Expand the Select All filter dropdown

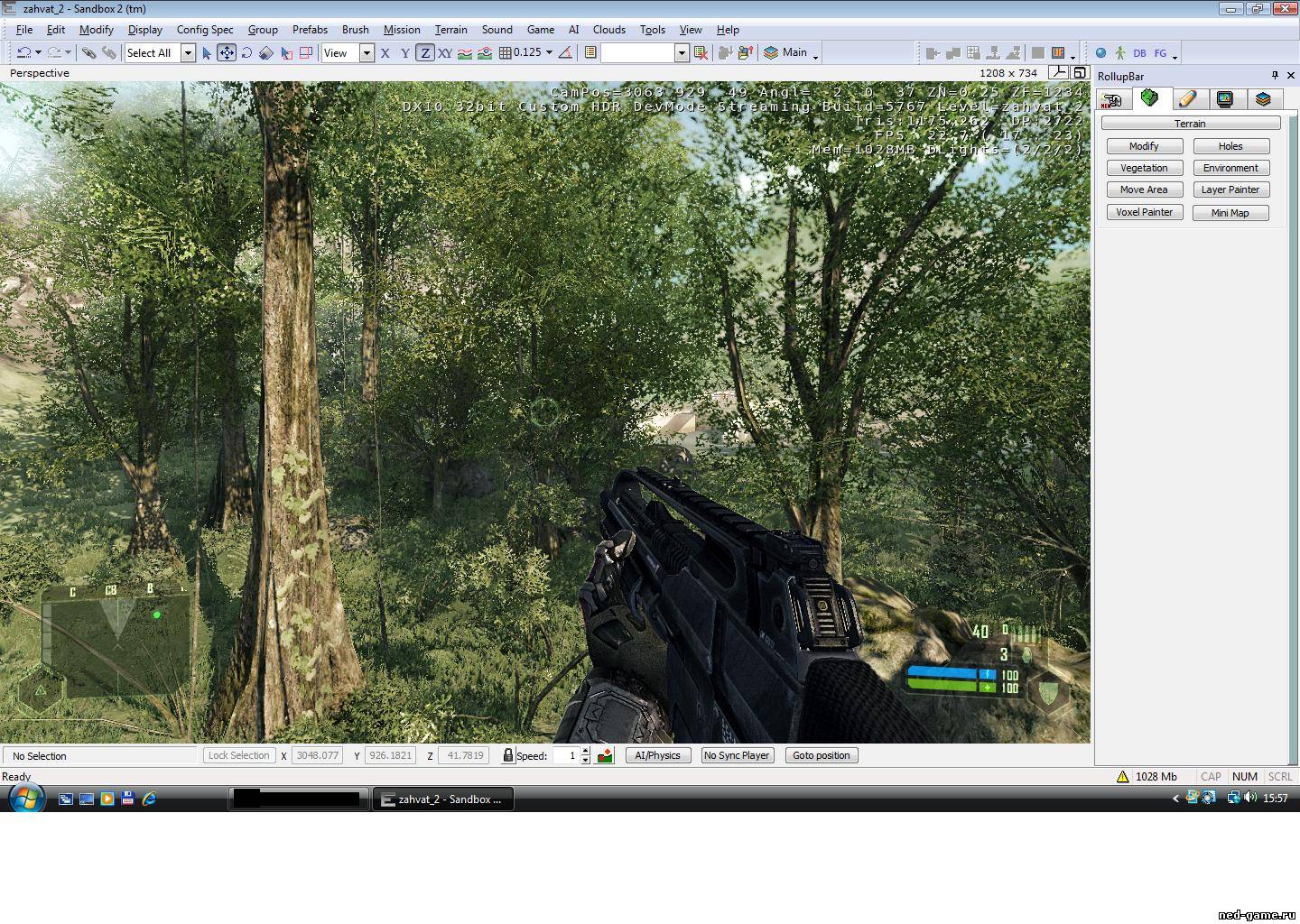(188, 53)
